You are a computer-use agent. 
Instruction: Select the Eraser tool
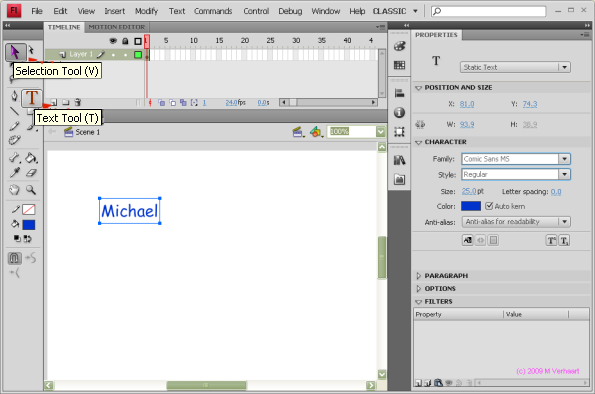click(x=31, y=173)
